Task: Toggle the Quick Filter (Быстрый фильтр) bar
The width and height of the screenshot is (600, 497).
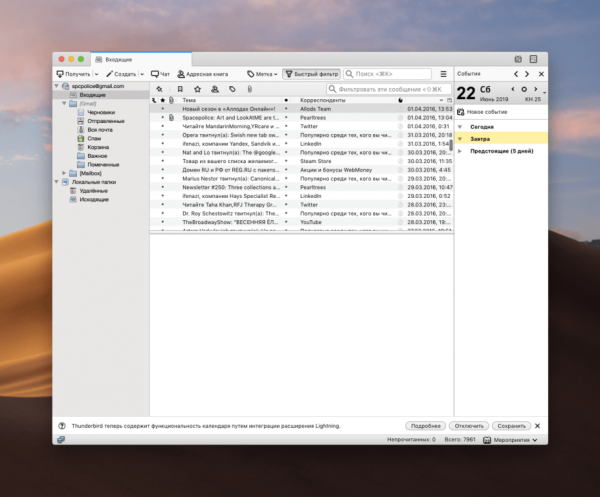Action: pyautogui.click(x=312, y=74)
